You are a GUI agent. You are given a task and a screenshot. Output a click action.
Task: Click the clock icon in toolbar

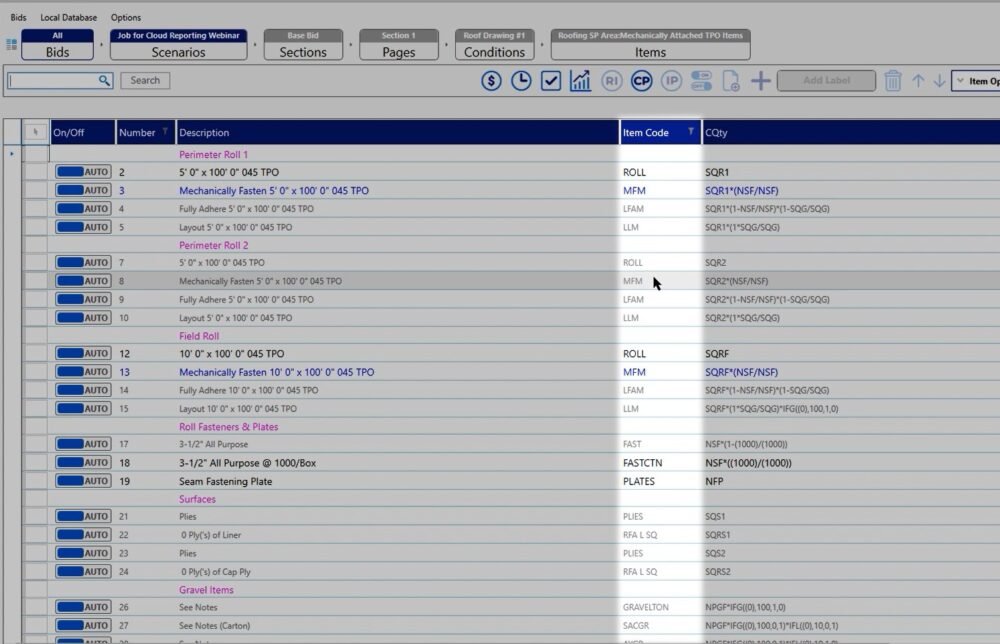[x=521, y=81]
